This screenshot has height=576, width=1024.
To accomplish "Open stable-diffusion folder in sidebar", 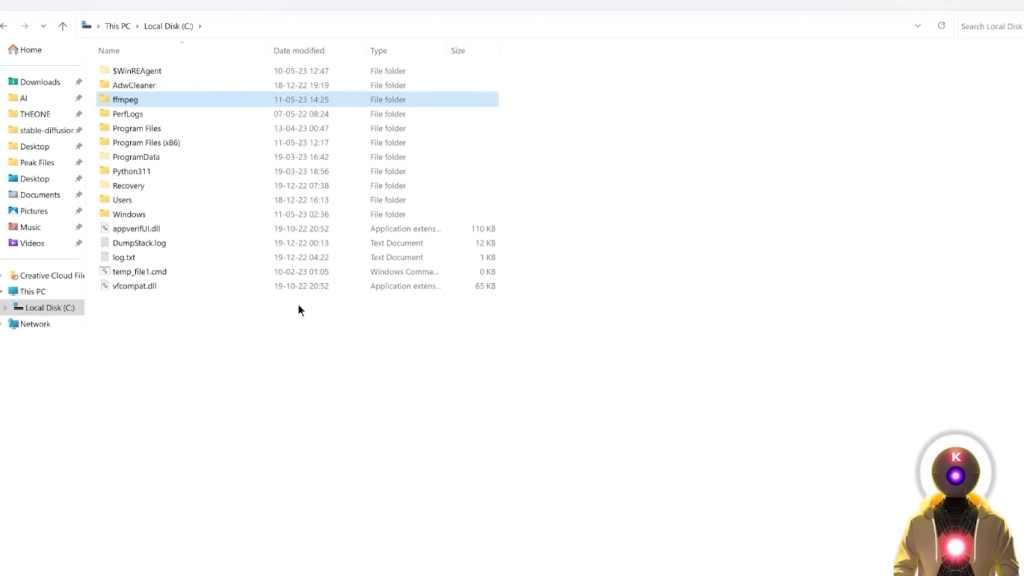I will [46, 130].
